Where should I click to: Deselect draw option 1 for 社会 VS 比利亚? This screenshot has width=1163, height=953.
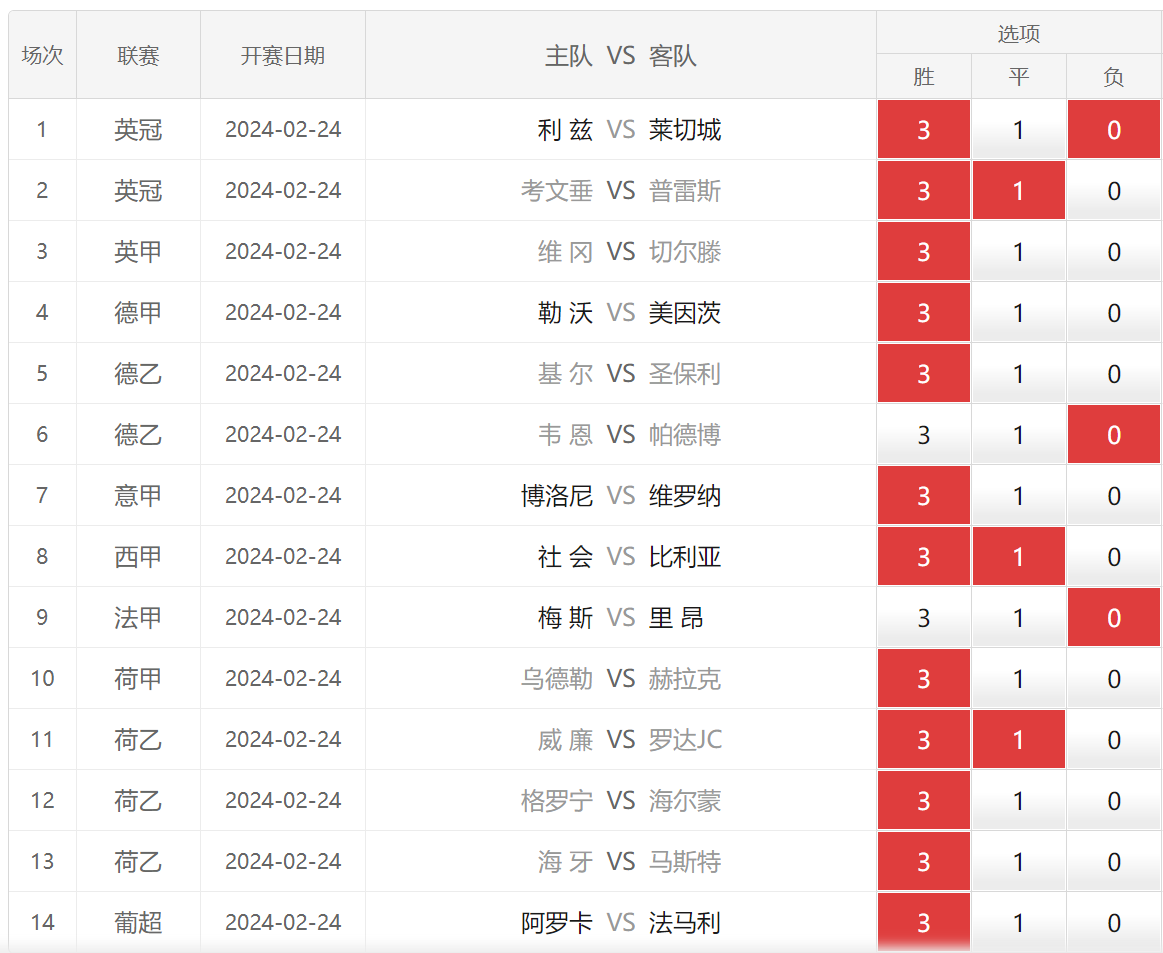click(x=1018, y=556)
